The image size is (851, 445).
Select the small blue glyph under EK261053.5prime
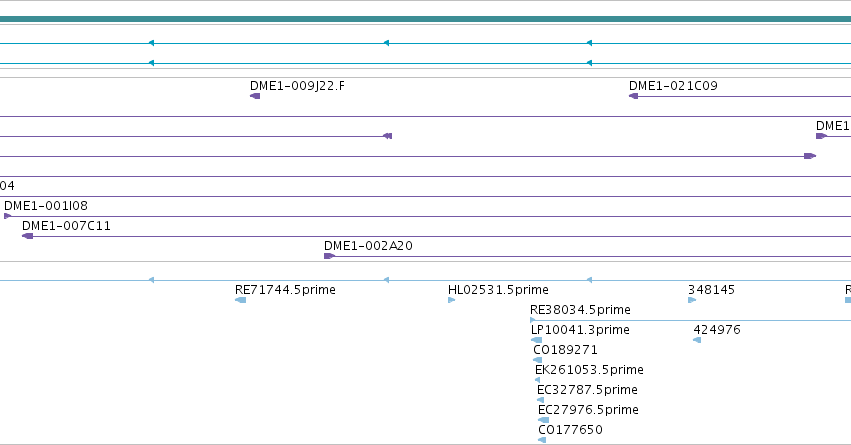coord(537,380)
